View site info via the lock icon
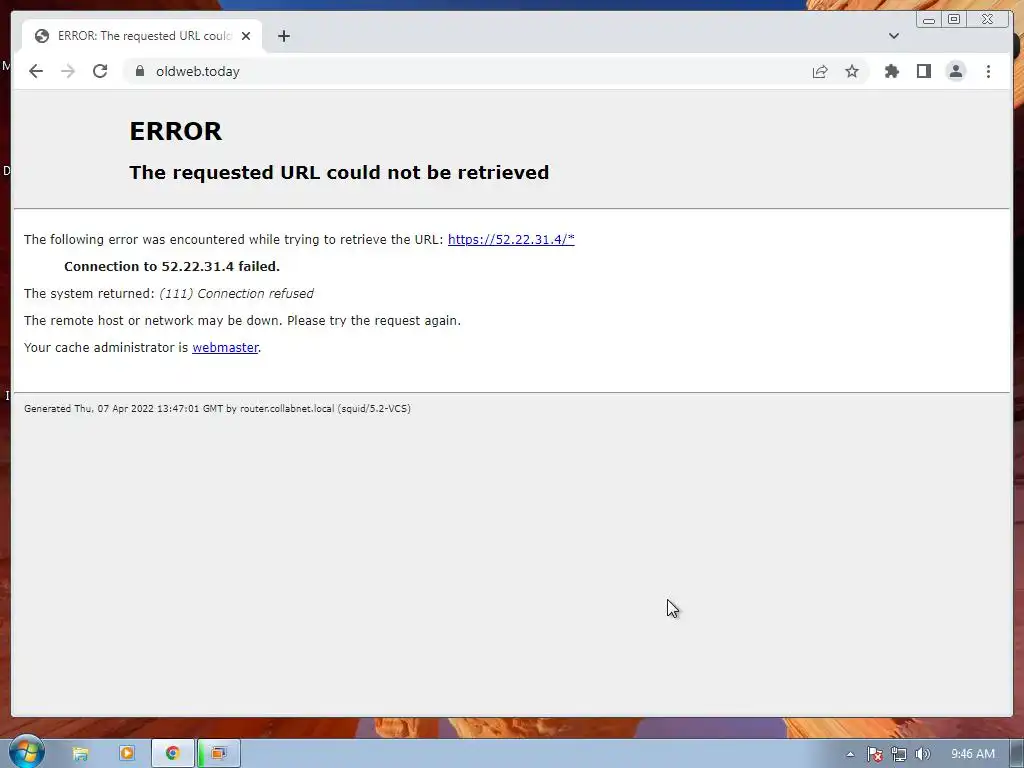 pos(139,71)
